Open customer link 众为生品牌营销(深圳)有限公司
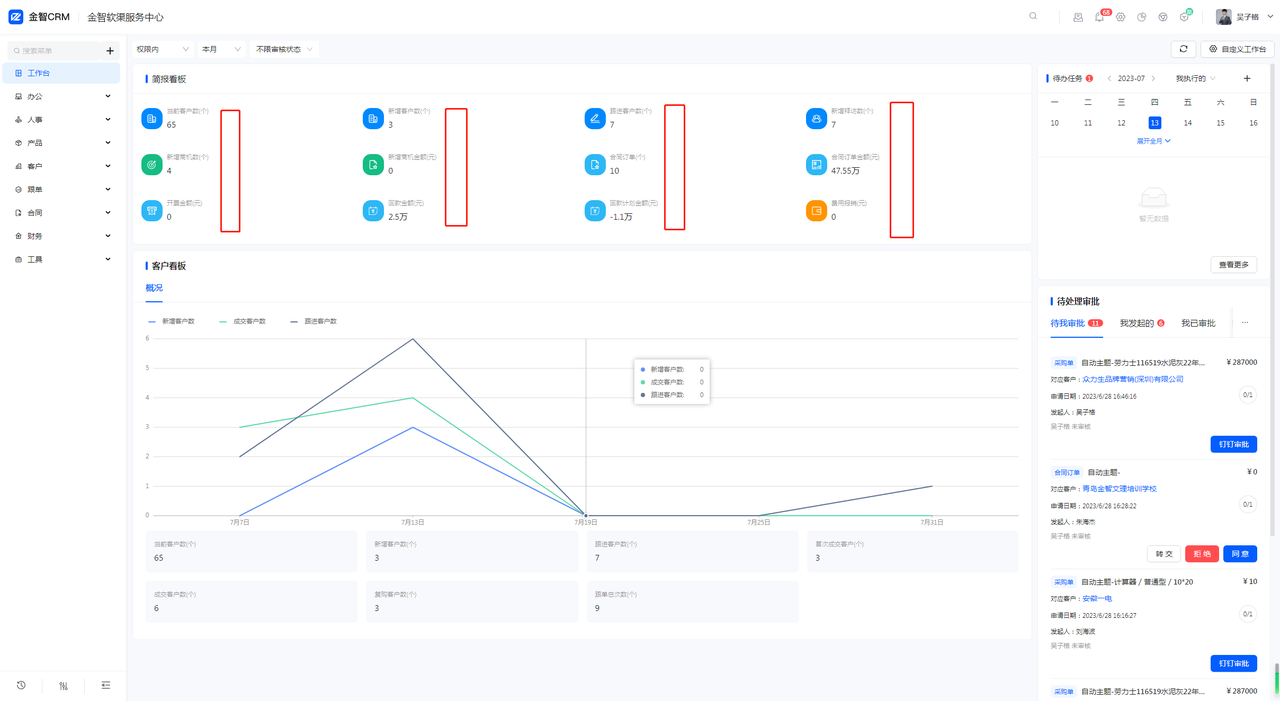This screenshot has height=701, width=1280. point(1132,379)
